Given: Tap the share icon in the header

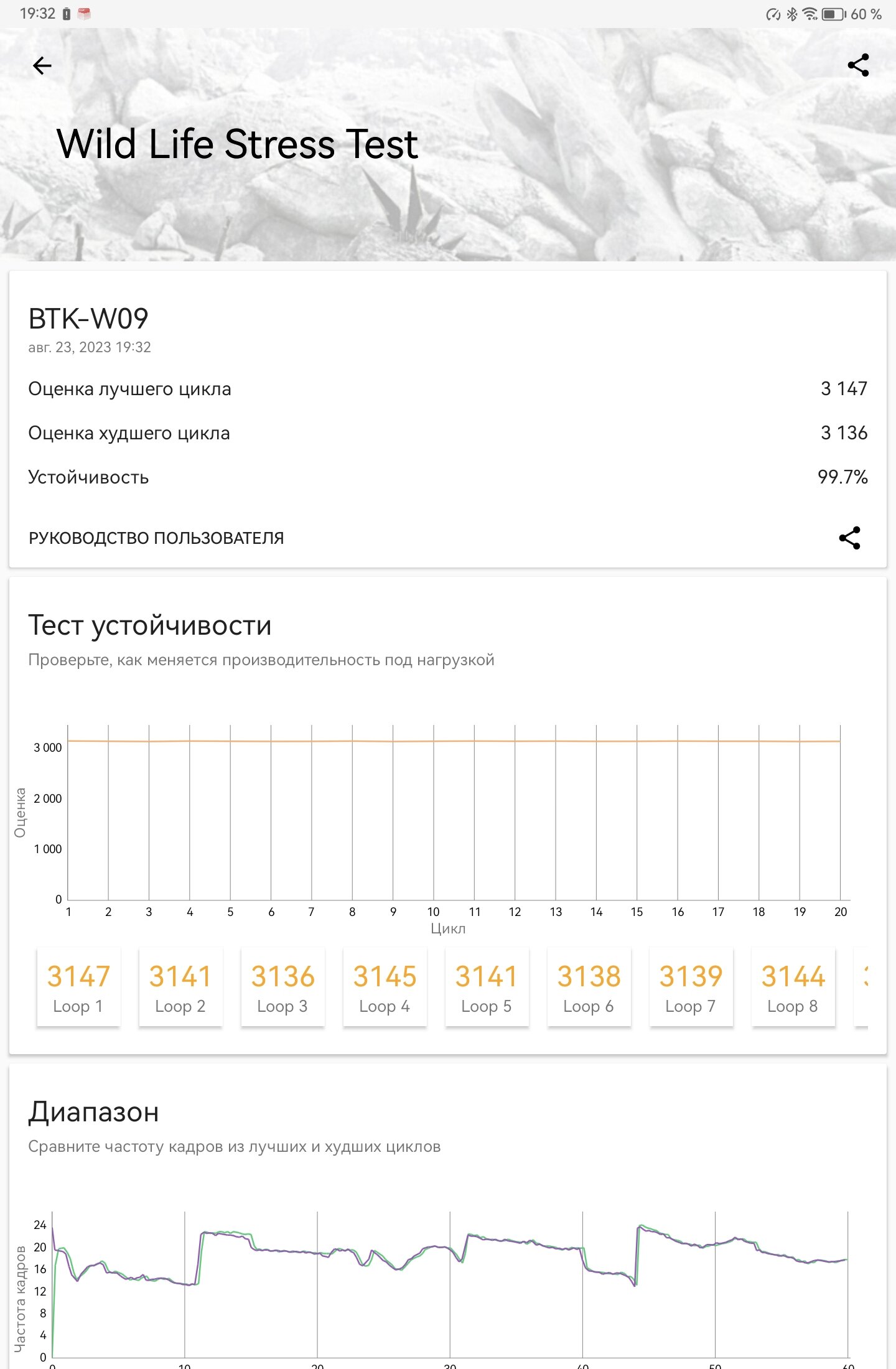Looking at the screenshot, I should [x=858, y=65].
